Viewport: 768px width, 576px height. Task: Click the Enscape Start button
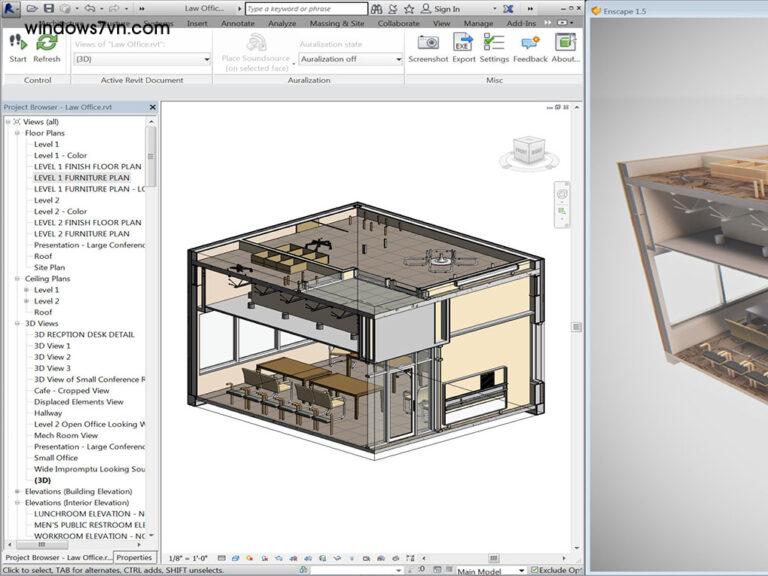pos(18,48)
